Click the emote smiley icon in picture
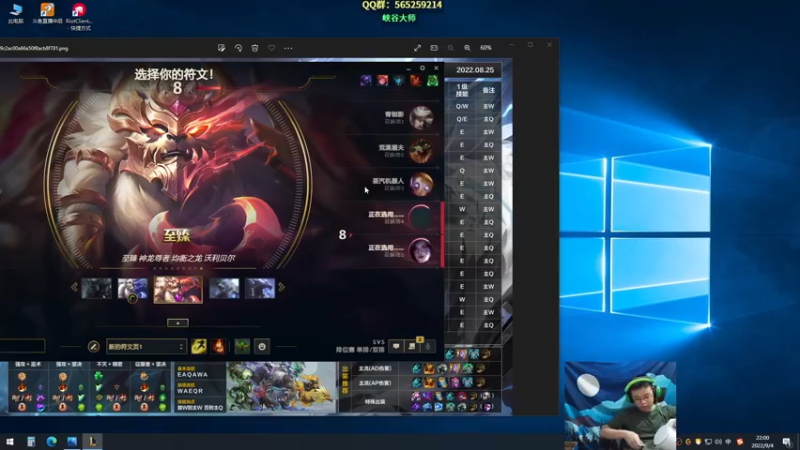 pyautogui.click(x=262, y=346)
